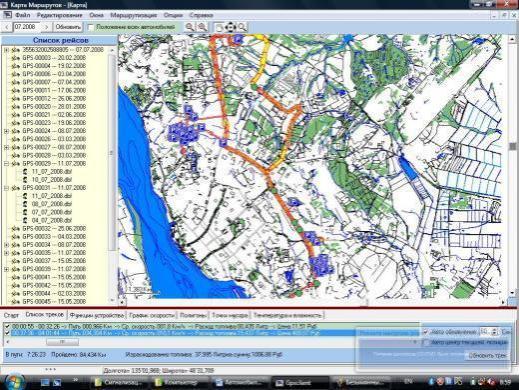The height and width of the screenshot is (390, 519).
Task: Collapse the GPS-00031 tree node
Action: [6, 188]
